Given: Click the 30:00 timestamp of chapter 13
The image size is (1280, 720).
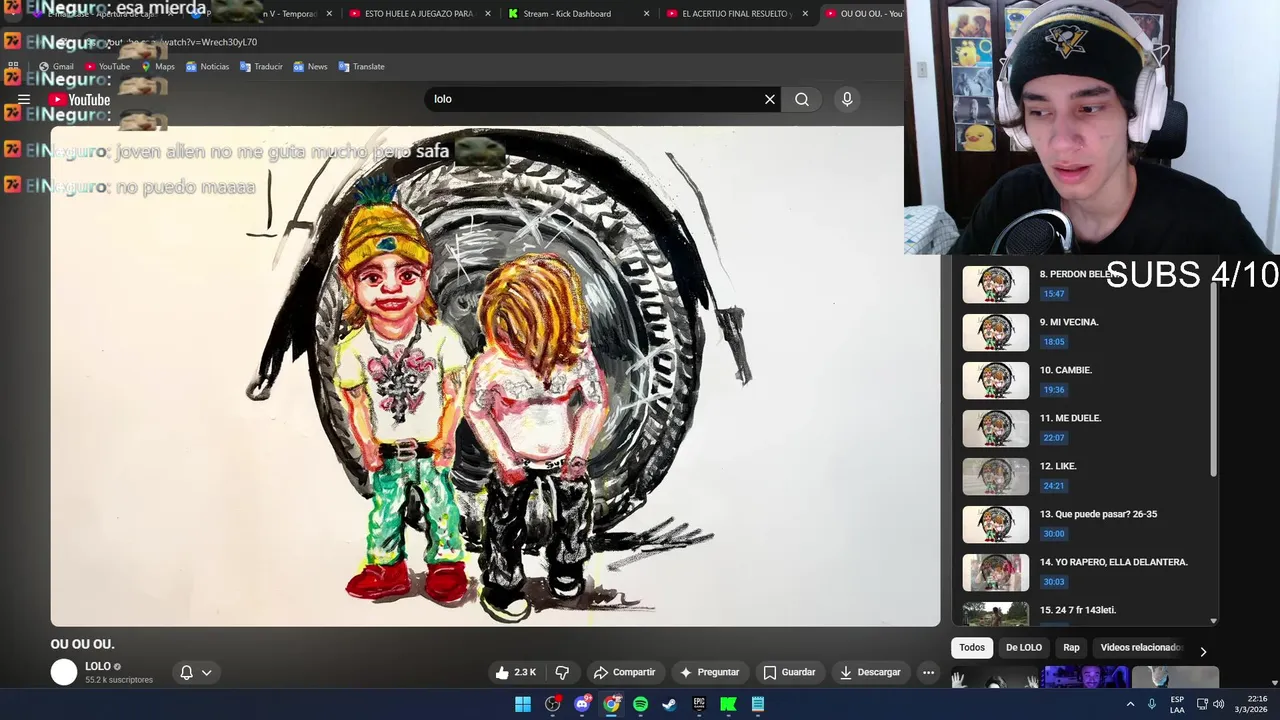Looking at the screenshot, I should click(x=1054, y=534).
